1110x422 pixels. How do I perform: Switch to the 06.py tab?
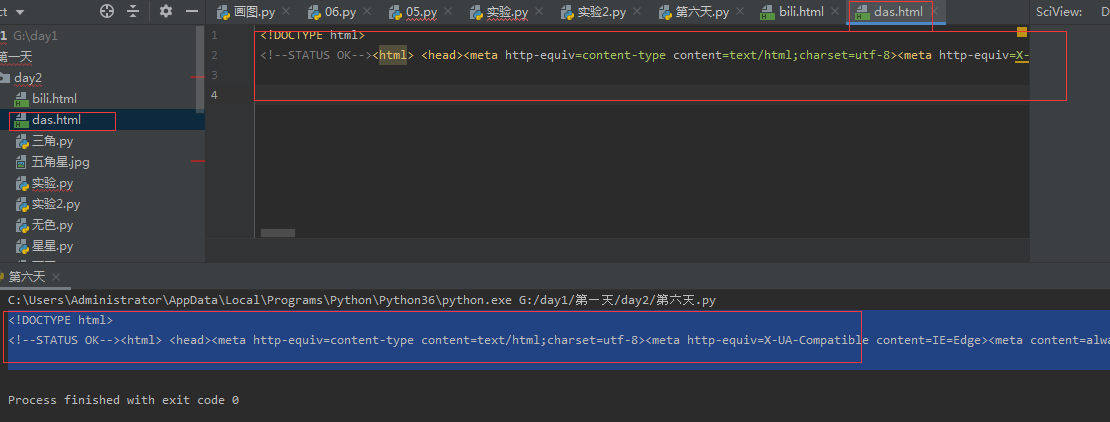[338, 12]
